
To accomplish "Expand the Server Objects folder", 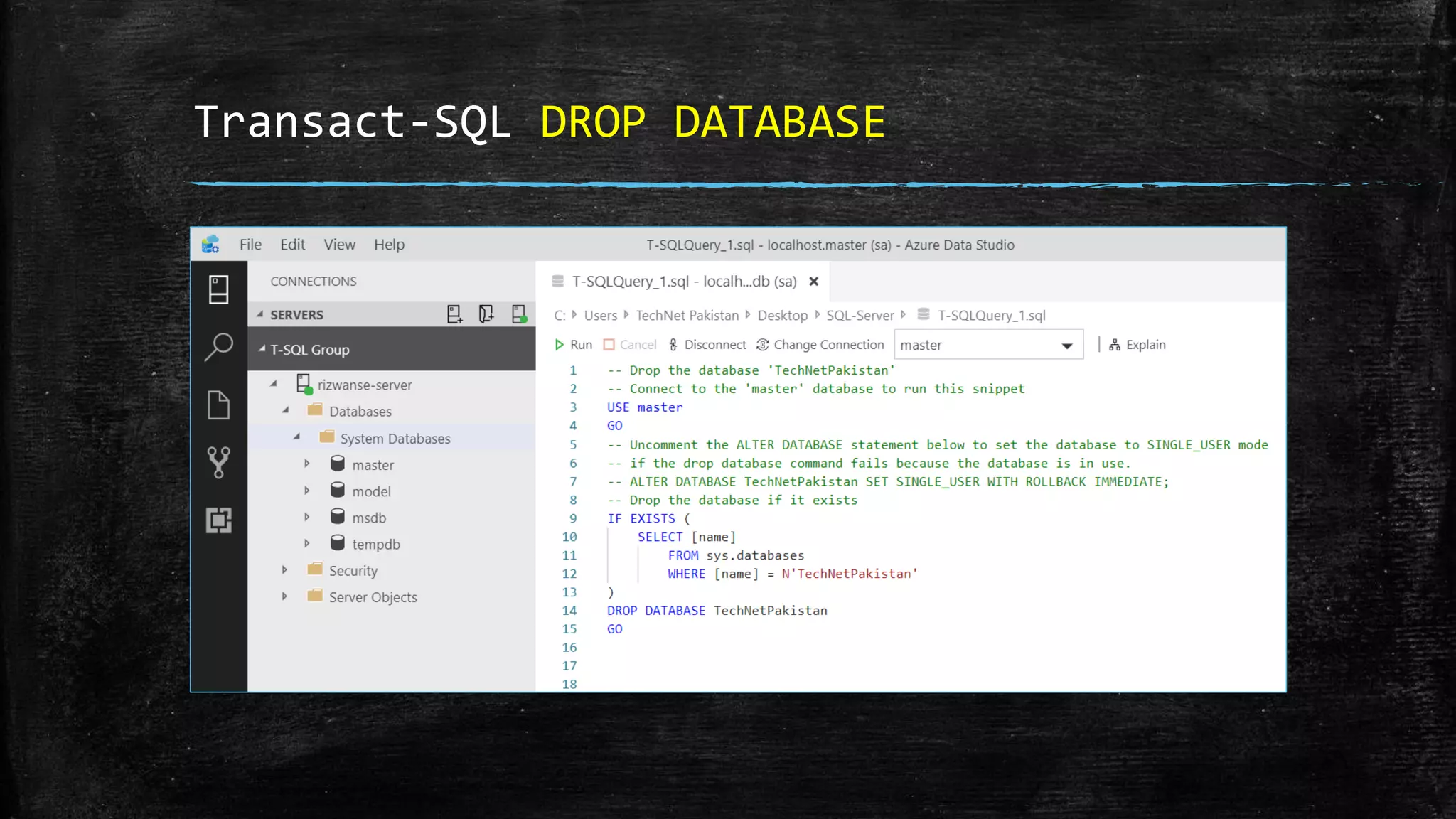I will click(284, 596).
